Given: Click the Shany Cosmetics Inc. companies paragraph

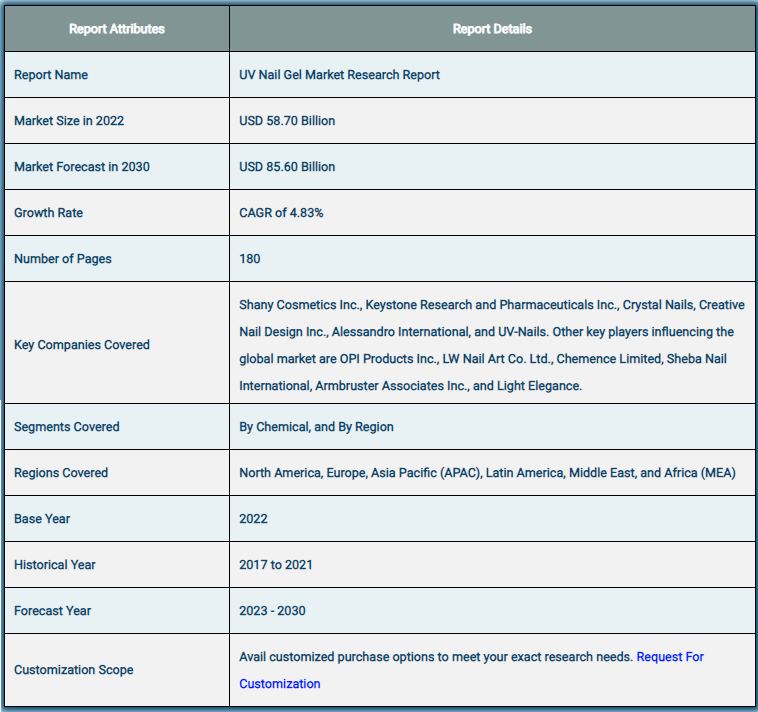Looking at the screenshot, I should (492, 345).
